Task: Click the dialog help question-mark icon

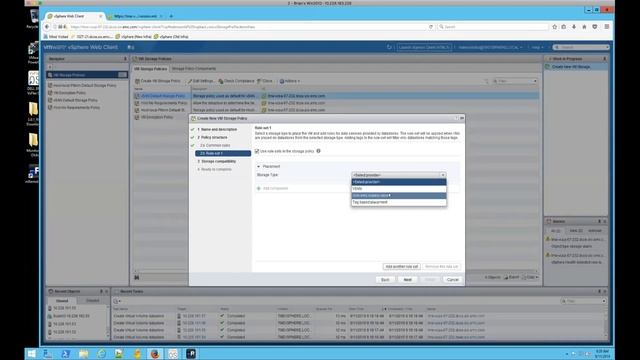Action: pyautogui.click(x=456, y=118)
